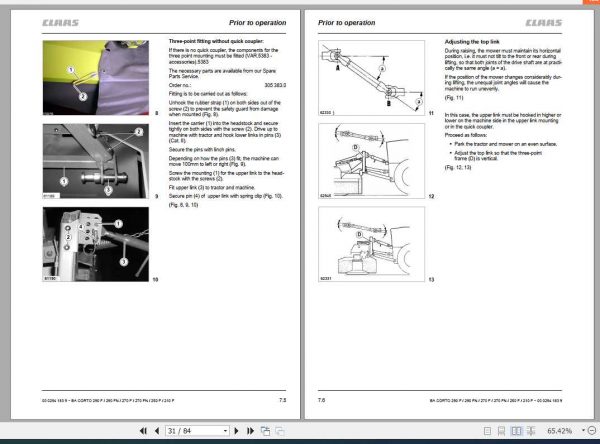The image size is (600, 444).
Task: Click figure 10 upper link photo
Action: click(96, 245)
